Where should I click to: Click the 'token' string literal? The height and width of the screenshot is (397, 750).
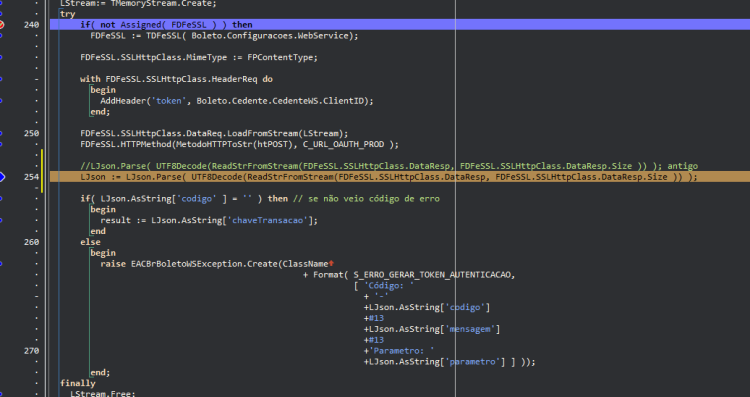click(169, 101)
